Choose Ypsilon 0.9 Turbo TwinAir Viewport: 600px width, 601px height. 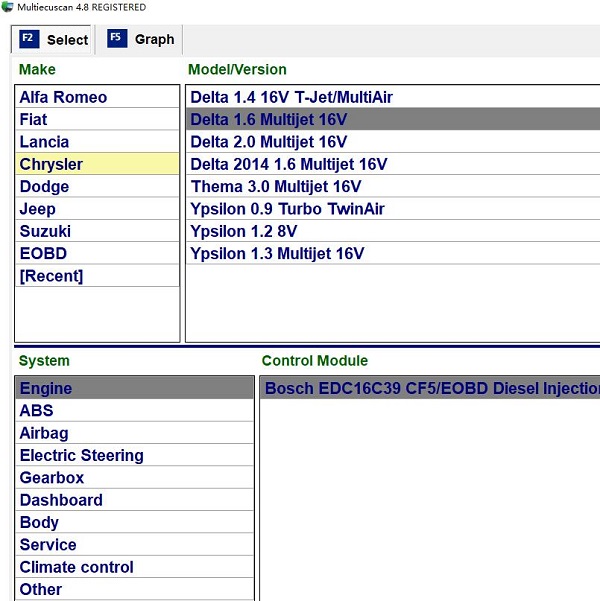click(393, 209)
